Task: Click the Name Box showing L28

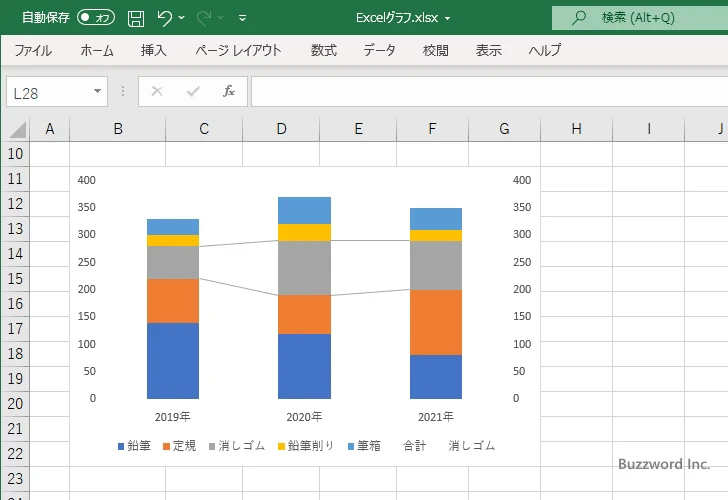Action: coord(49,92)
